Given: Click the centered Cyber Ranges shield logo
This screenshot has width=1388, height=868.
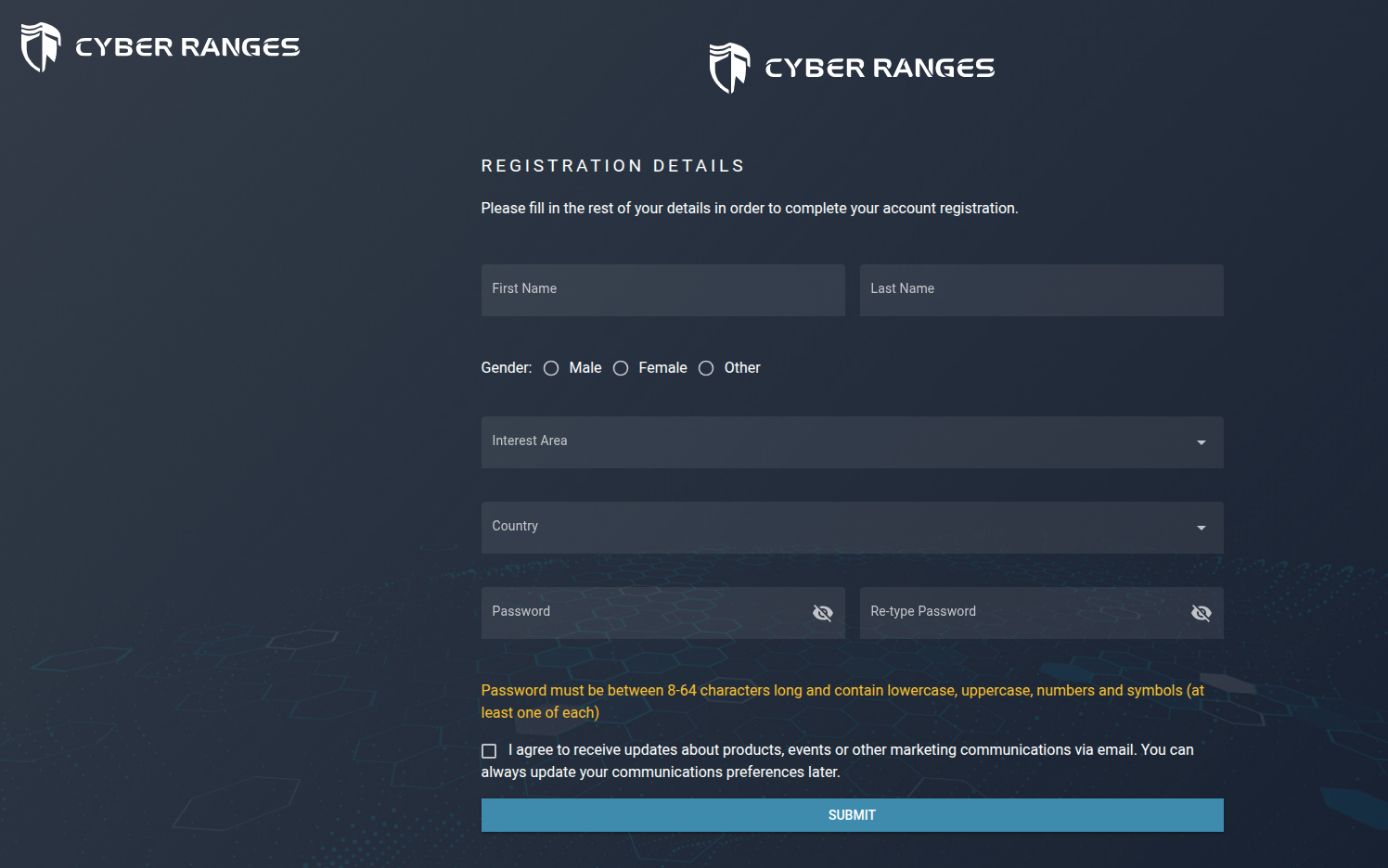Looking at the screenshot, I should (729, 68).
